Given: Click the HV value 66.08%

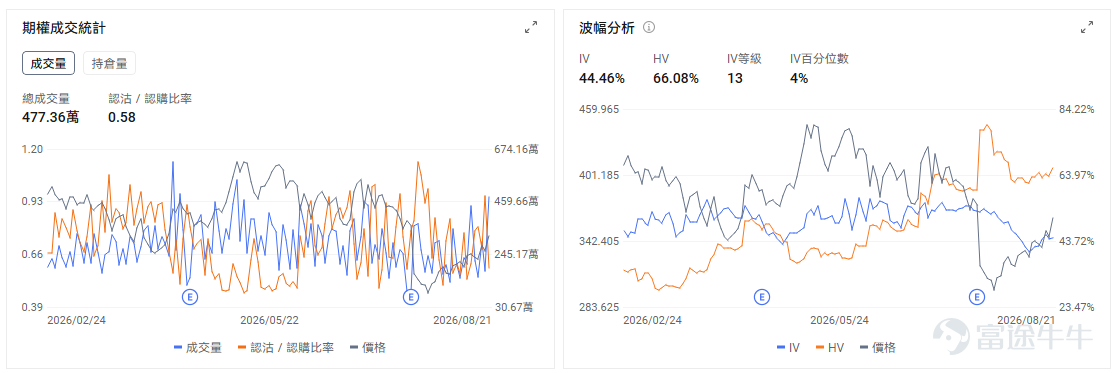Looking at the screenshot, I should point(676,78).
